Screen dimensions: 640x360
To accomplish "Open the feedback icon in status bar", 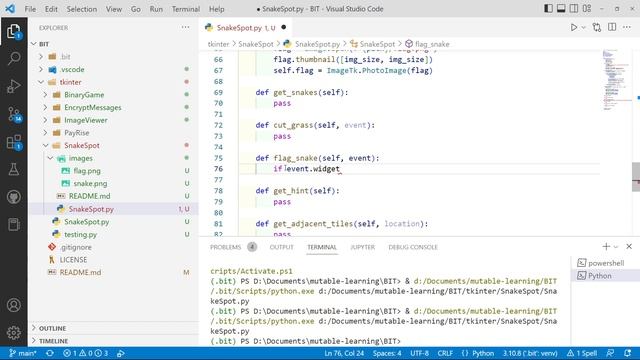I will 610,353.
